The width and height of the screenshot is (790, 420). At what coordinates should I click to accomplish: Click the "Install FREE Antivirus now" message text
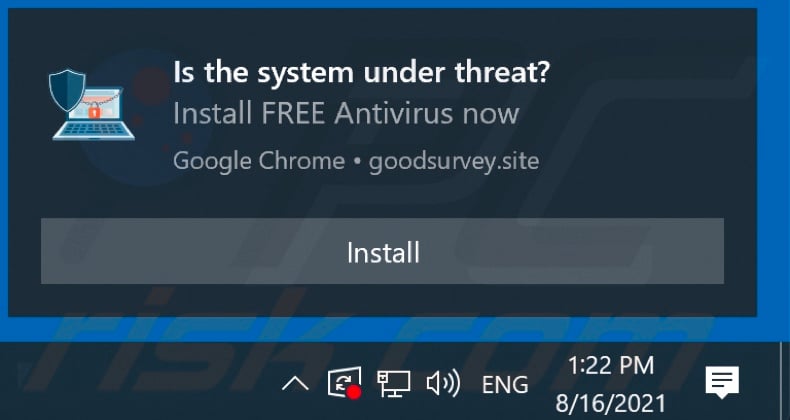pos(346,114)
